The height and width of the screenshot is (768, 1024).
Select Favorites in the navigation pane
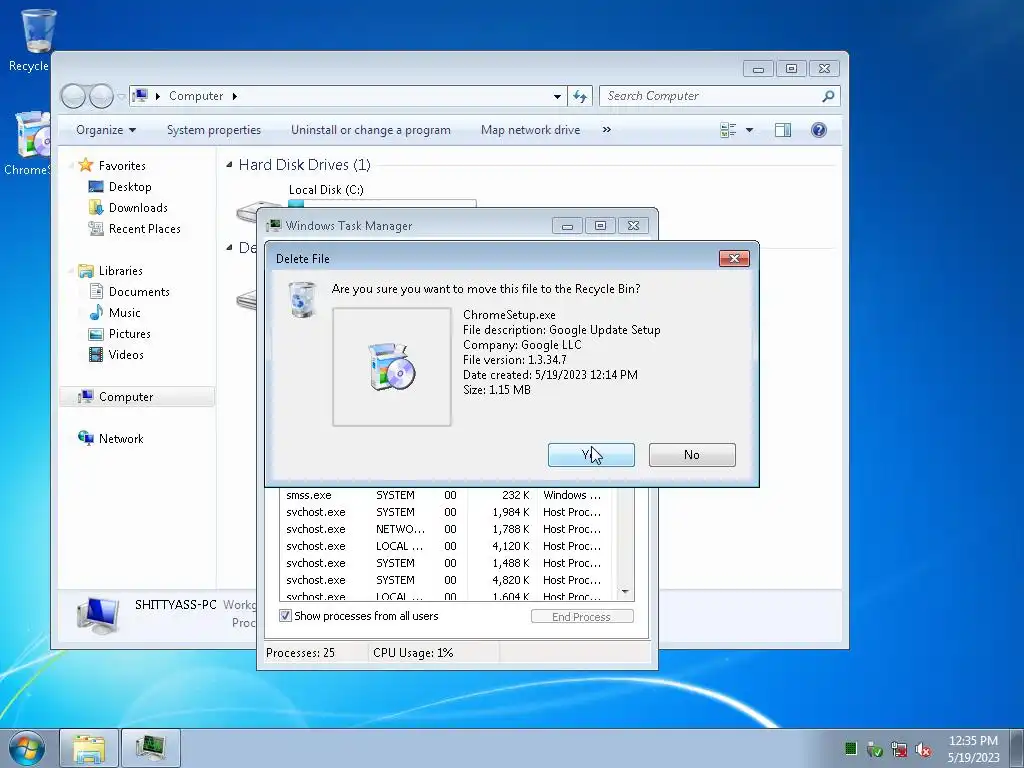[x=121, y=166]
